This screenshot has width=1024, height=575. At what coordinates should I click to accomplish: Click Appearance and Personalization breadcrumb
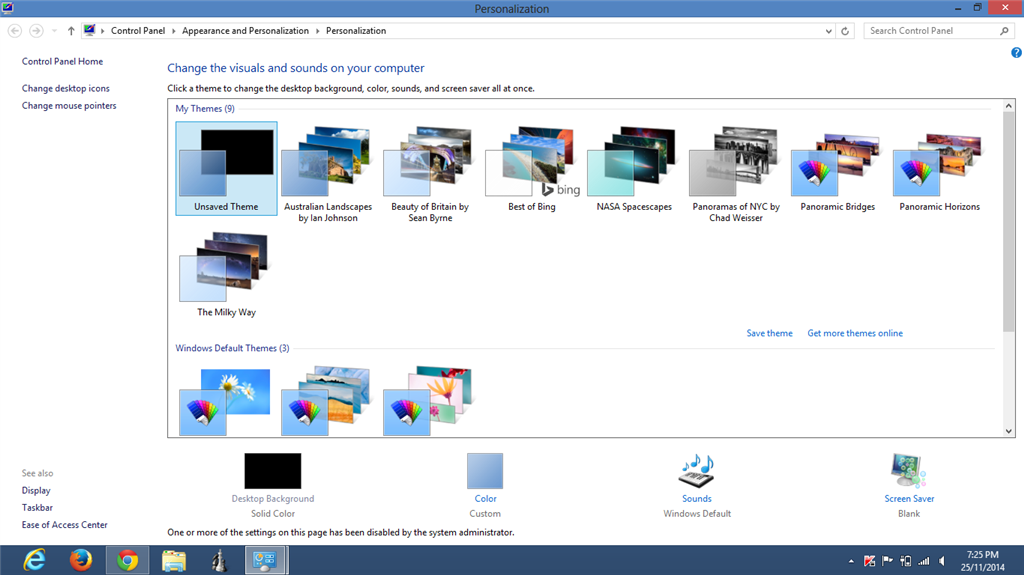[x=245, y=31]
